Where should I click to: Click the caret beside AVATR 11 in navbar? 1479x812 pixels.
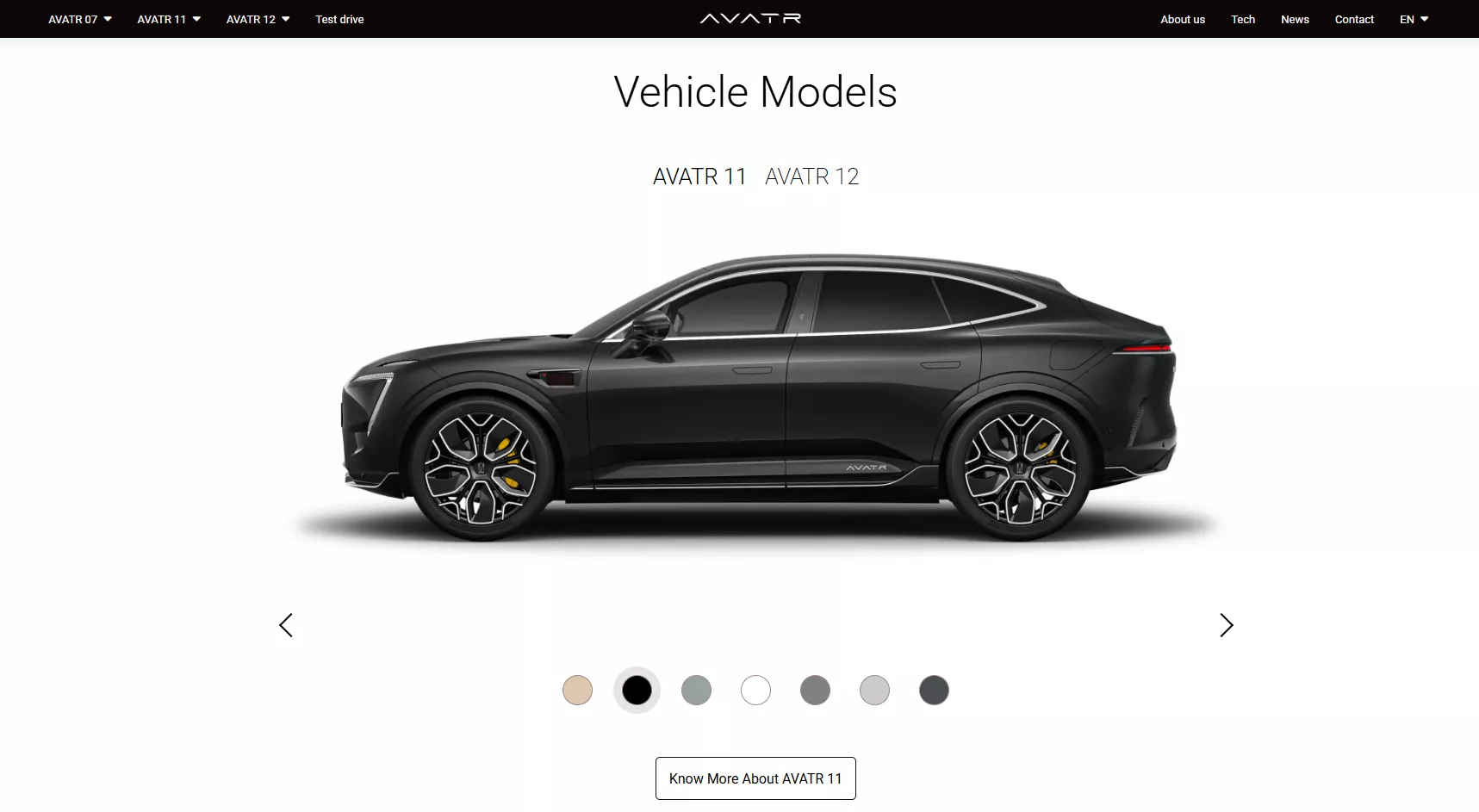[196, 19]
